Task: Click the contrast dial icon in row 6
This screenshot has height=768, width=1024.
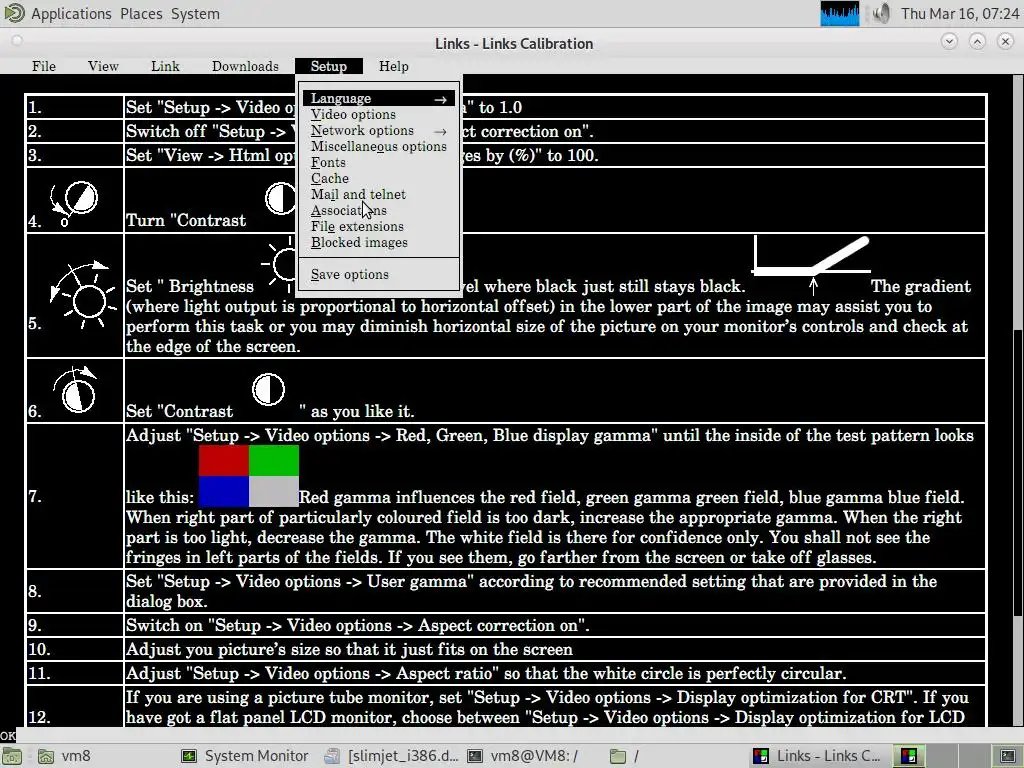Action: pos(76,390)
